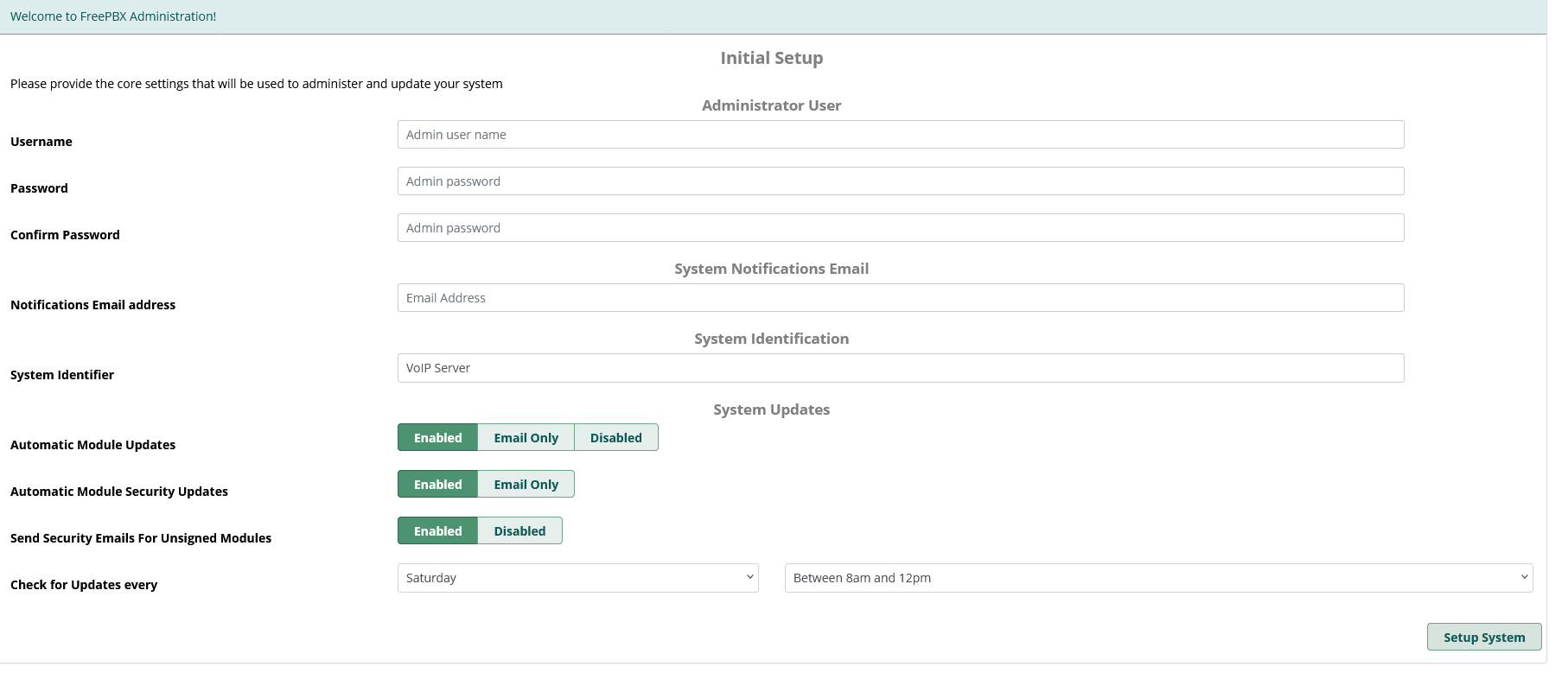Click the Confirm Password label
Image resolution: width=1568 pixels, height=692 pixels.
pos(65,235)
